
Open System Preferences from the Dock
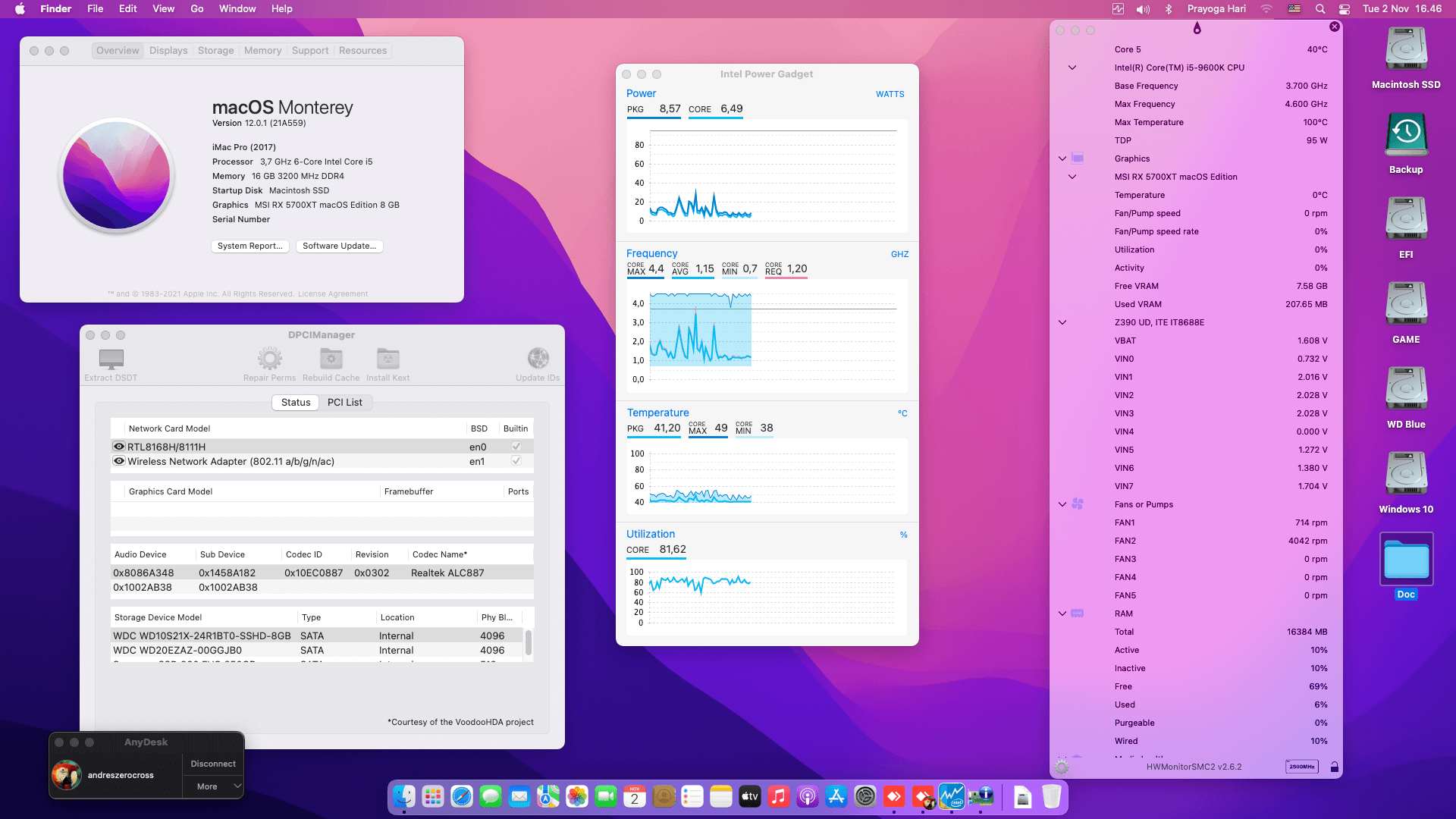[865, 796]
